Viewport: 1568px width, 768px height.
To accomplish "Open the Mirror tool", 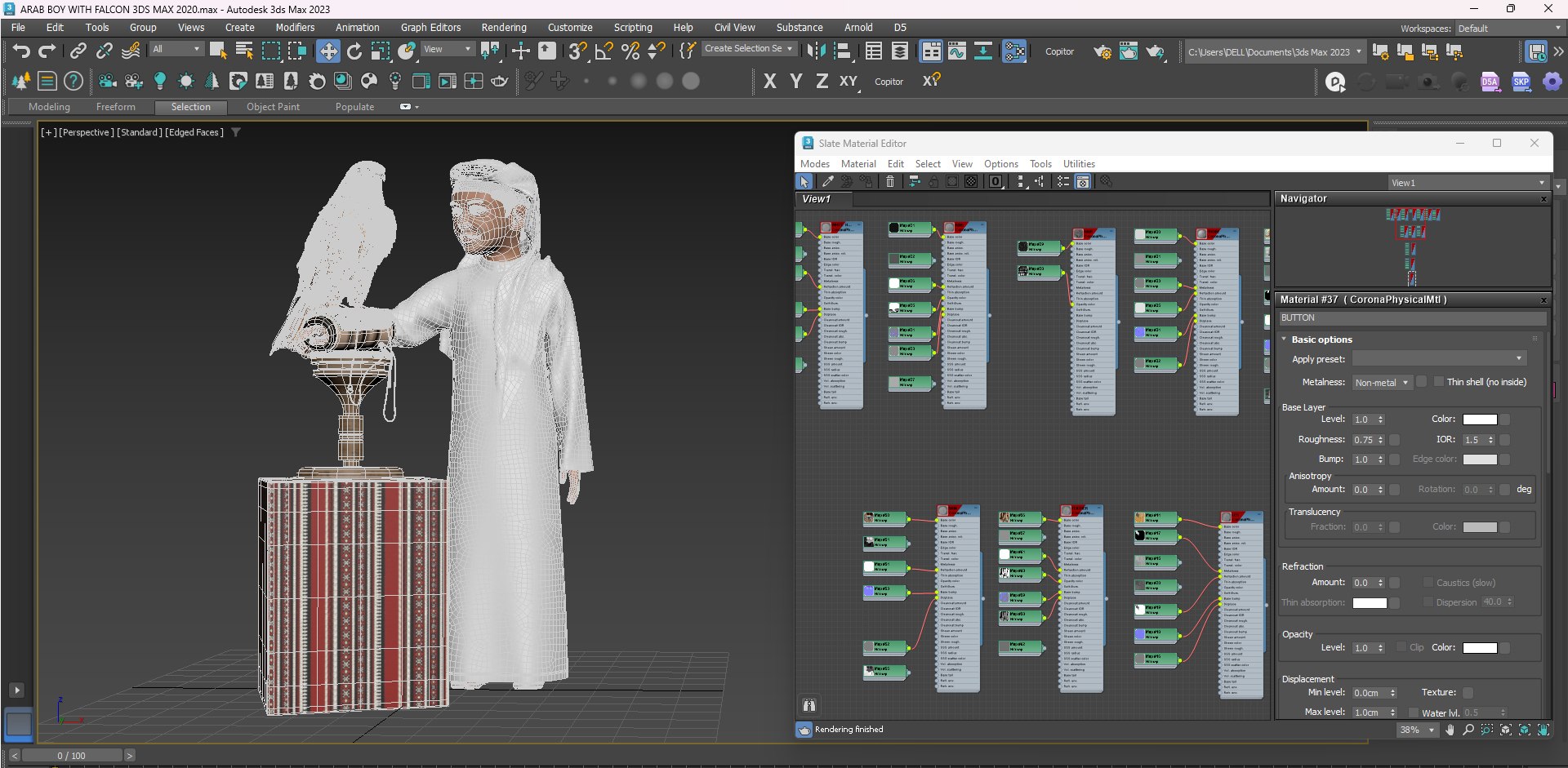I will click(x=816, y=51).
